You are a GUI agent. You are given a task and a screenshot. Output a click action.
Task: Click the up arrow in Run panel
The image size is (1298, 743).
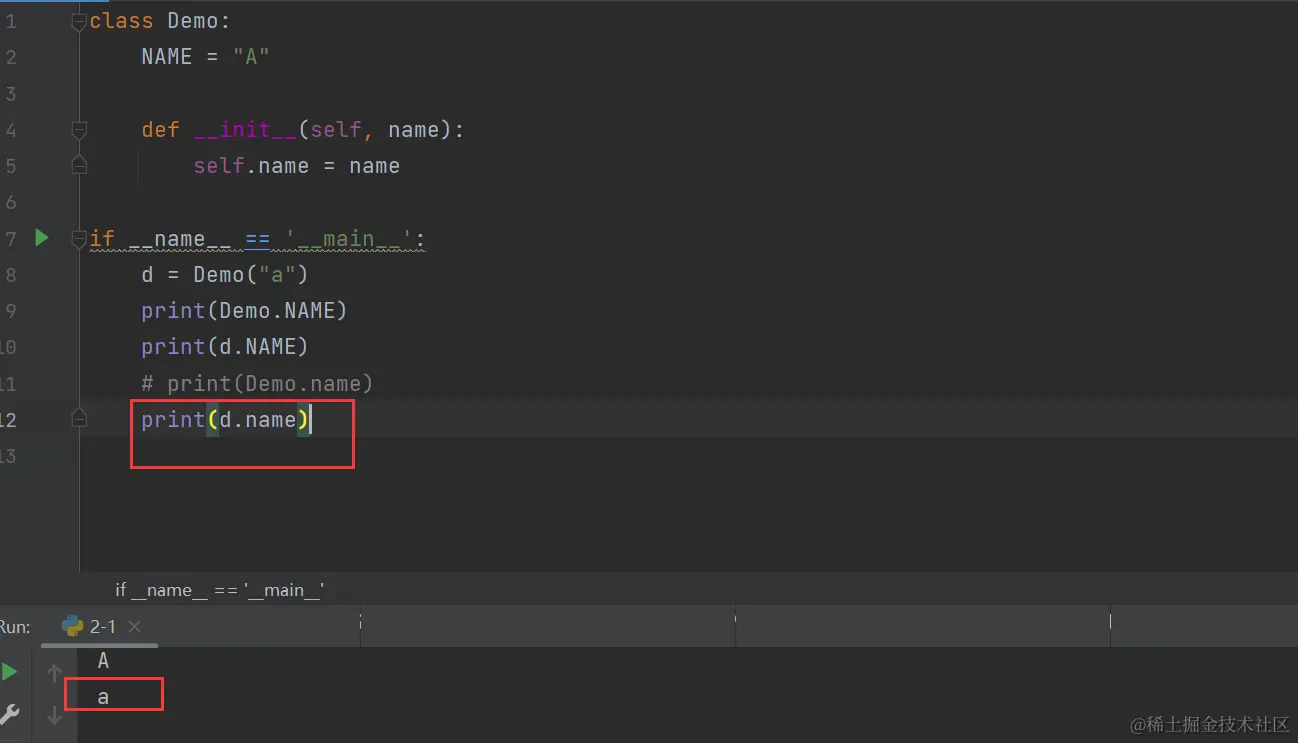55,673
